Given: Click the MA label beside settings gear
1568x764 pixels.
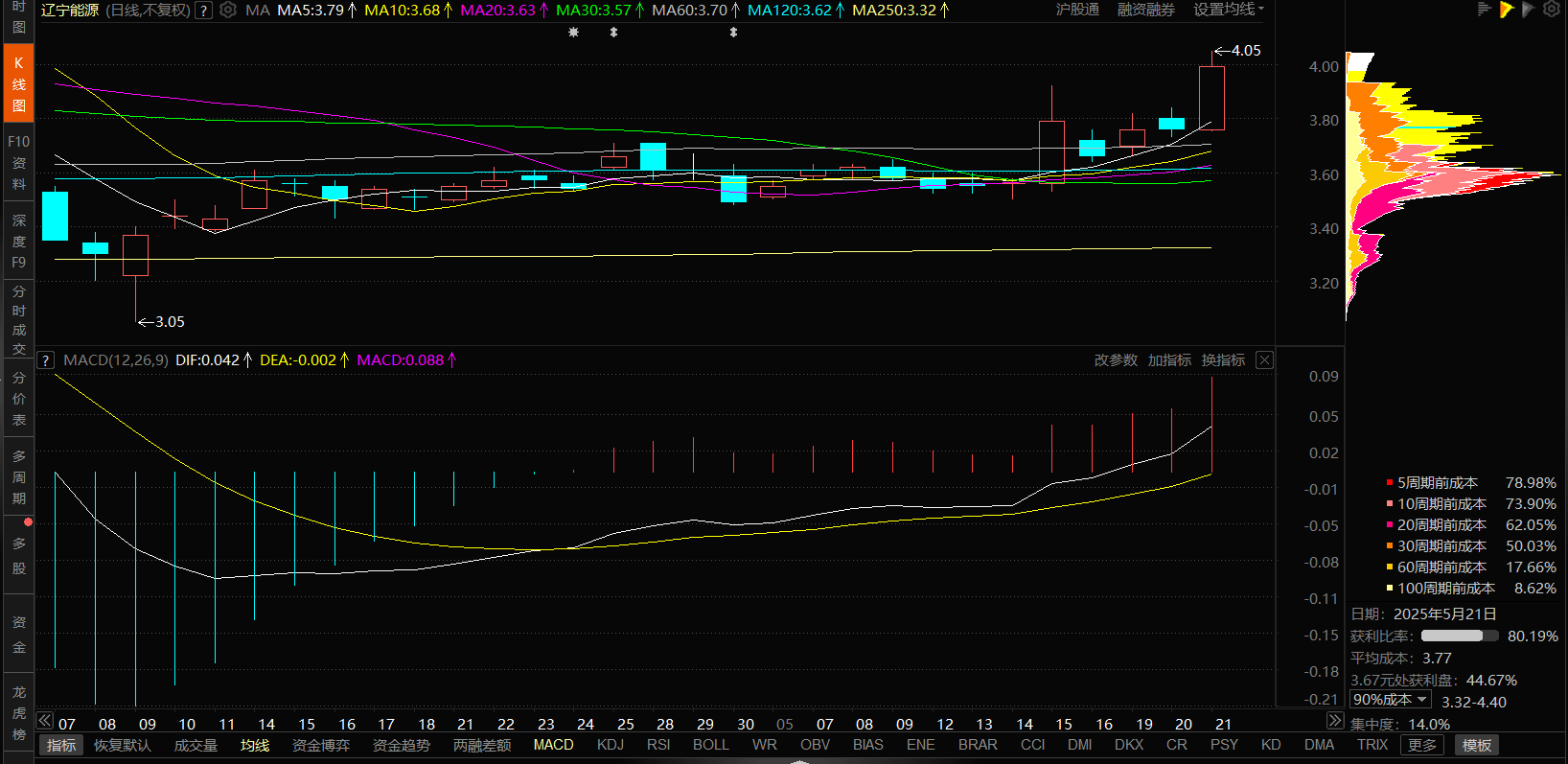Looking at the screenshot, I should point(257,11).
